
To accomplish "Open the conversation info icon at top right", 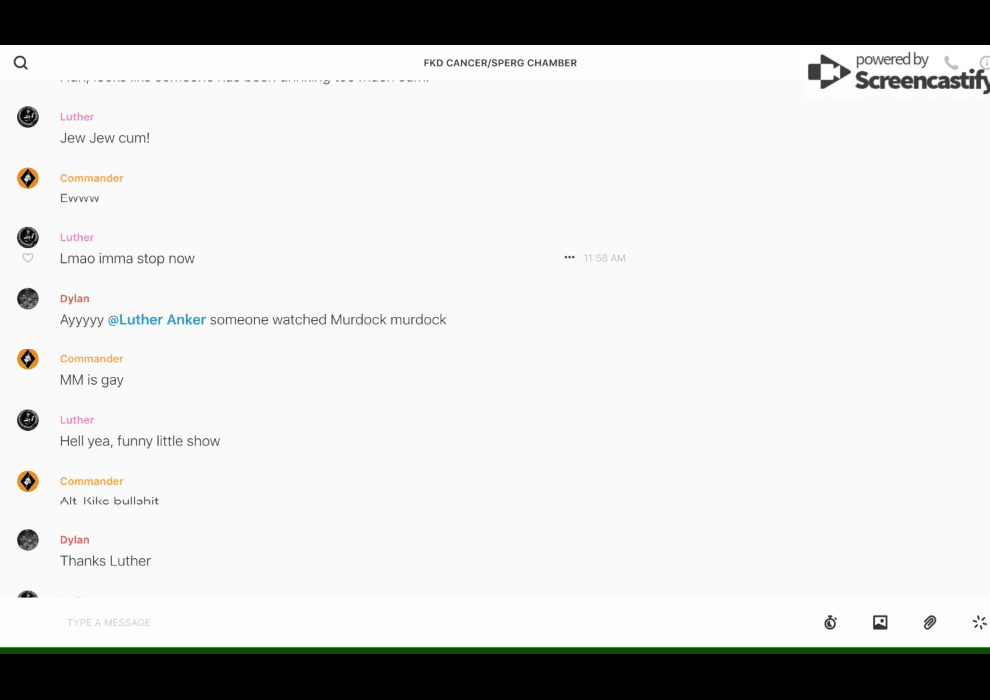I will click(x=985, y=63).
